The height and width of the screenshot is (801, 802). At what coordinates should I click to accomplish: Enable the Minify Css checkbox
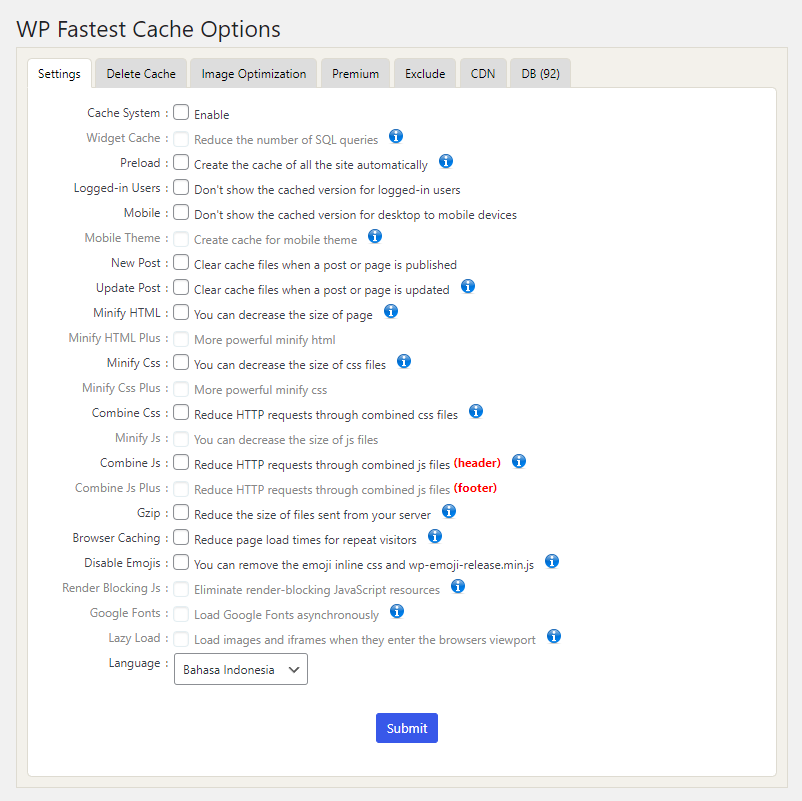181,363
